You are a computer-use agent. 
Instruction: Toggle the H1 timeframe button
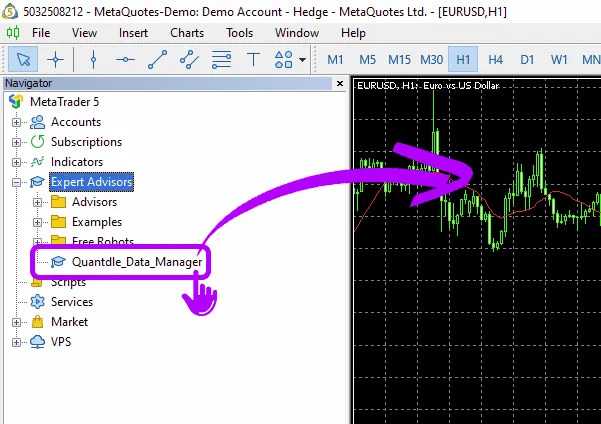tap(463, 59)
